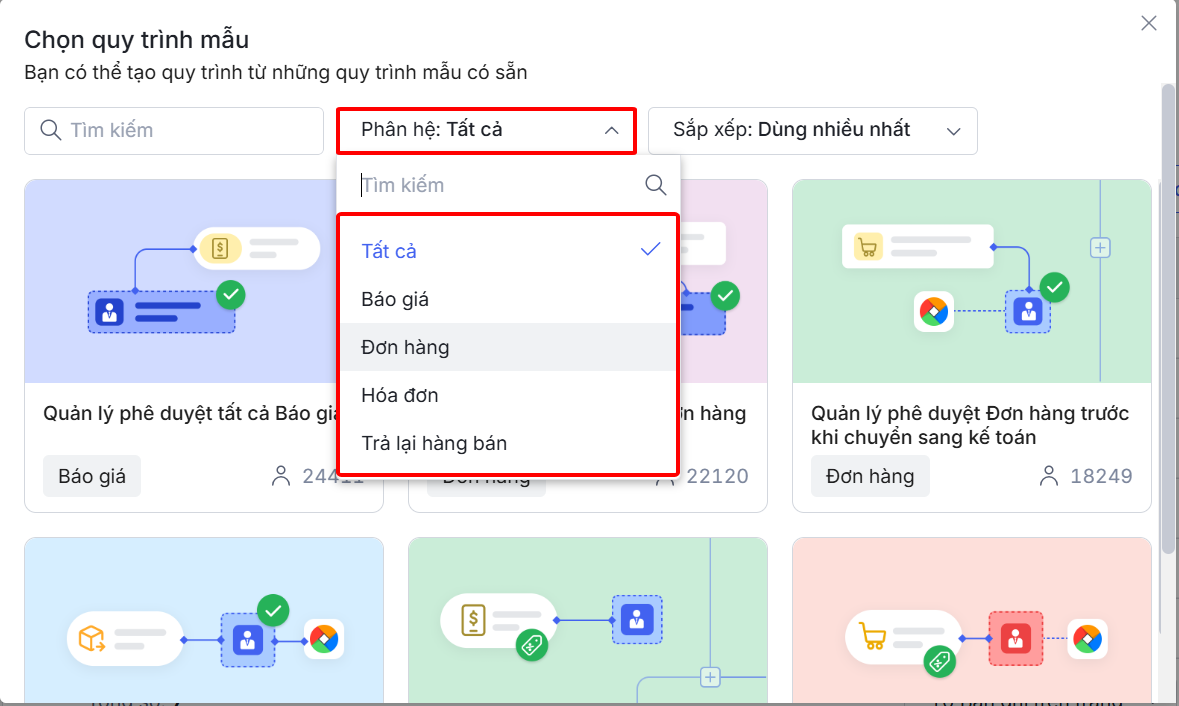The height and width of the screenshot is (706, 1179).
Task: Click the dollar document icon in bottom-middle template
Action: pos(473,620)
